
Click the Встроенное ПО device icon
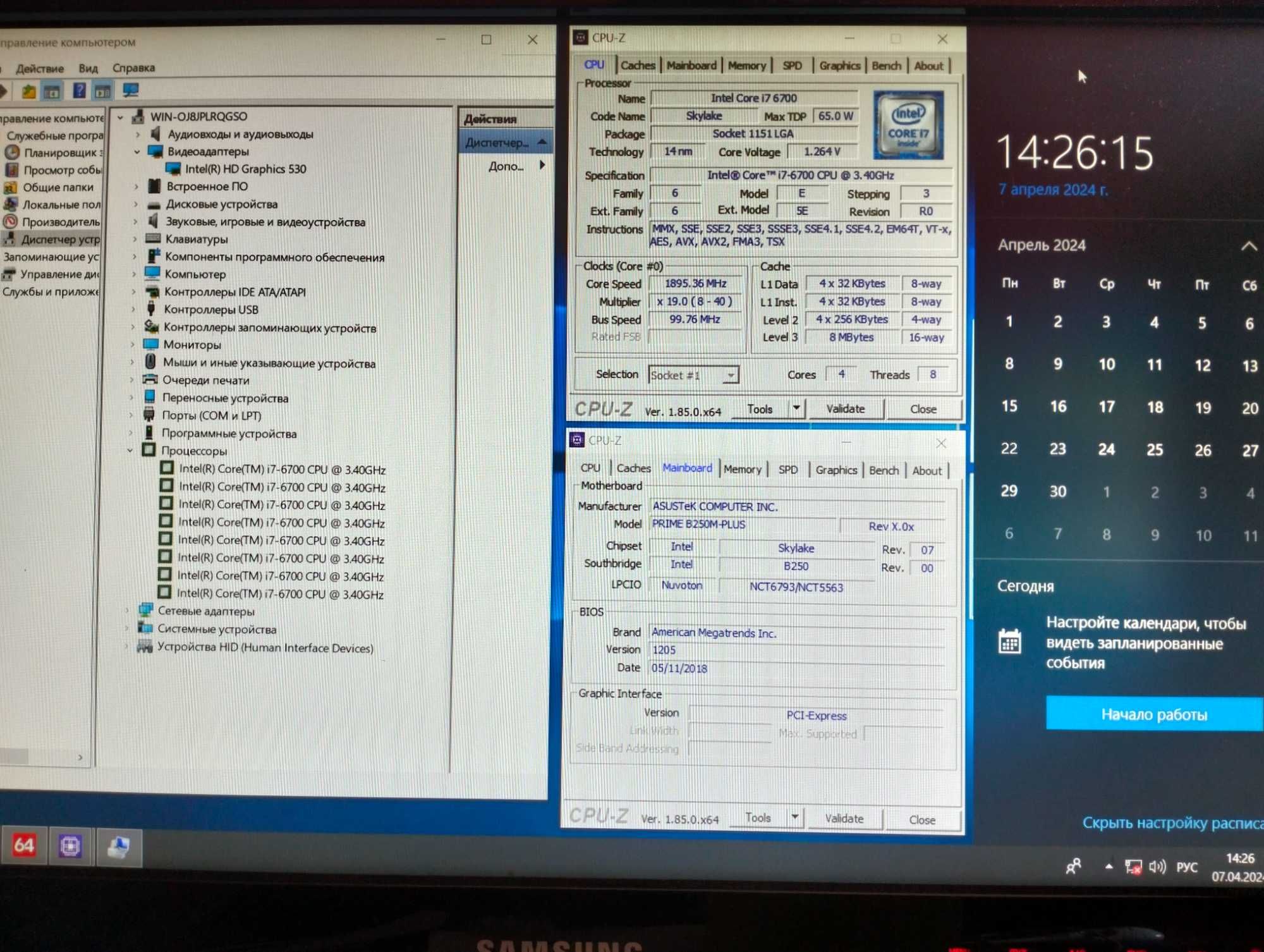point(154,186)
